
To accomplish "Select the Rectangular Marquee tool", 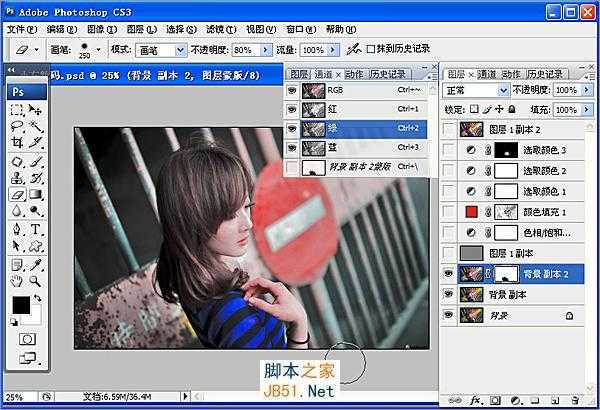I will (x=17, y=110).
